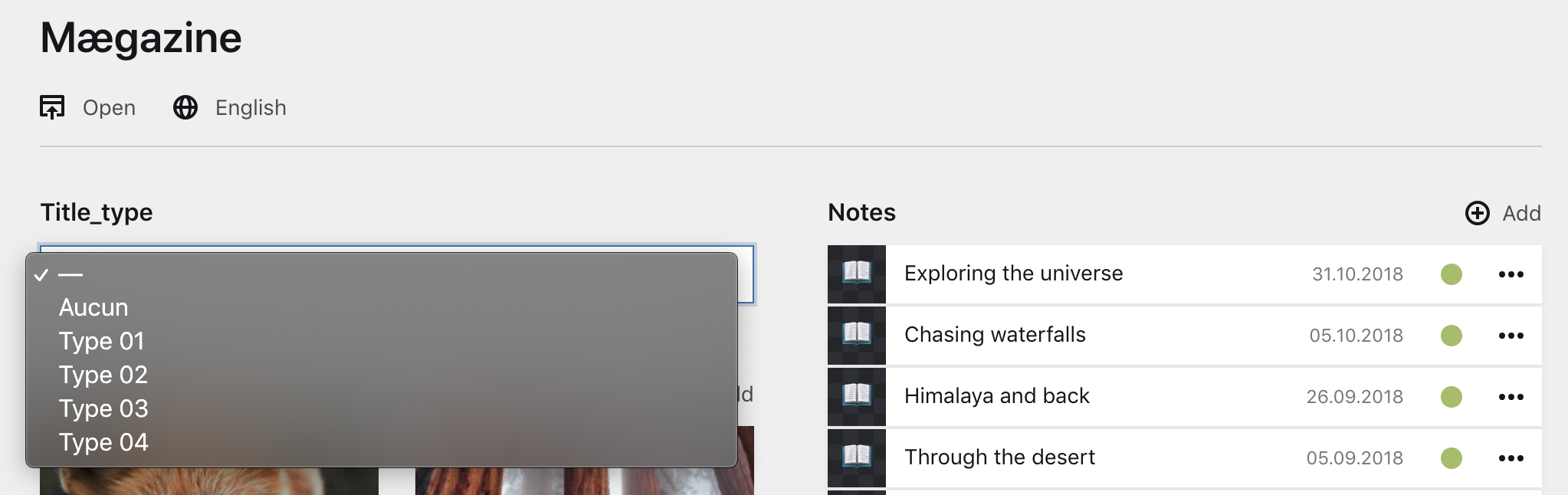This screenshot has height=495, width=1568.
Task: Click the green status indicator of Through the desert
Action: coord(1451,457)
